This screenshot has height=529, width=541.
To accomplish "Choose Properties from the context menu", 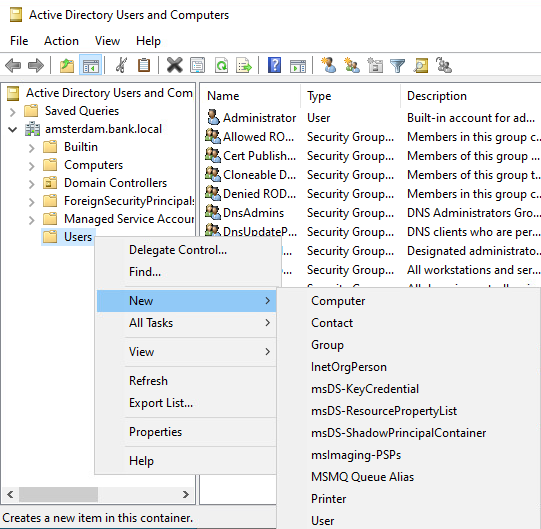I will [x=187, y=432].
